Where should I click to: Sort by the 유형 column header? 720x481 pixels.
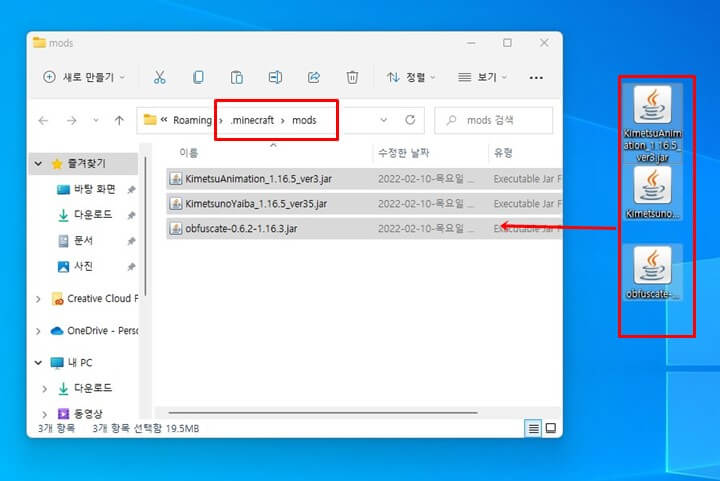pos(503,153)
